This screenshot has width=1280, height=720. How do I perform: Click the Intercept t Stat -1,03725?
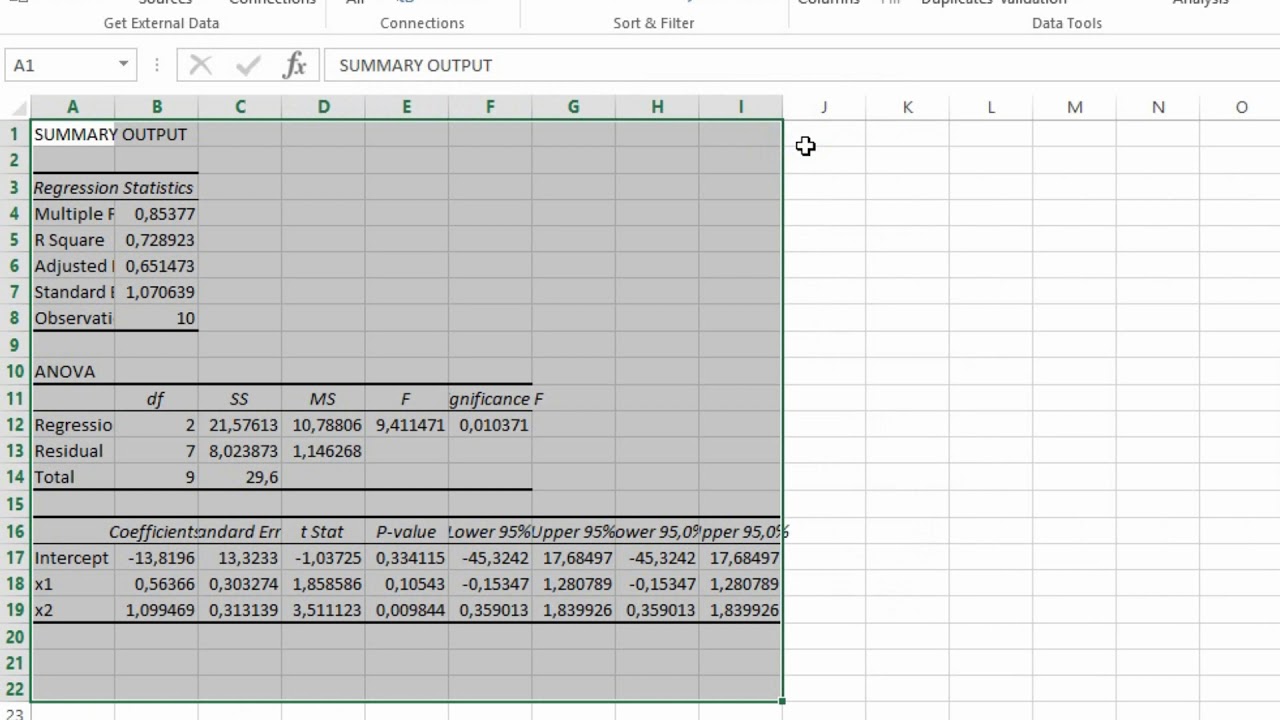click(x=323, y=558)
